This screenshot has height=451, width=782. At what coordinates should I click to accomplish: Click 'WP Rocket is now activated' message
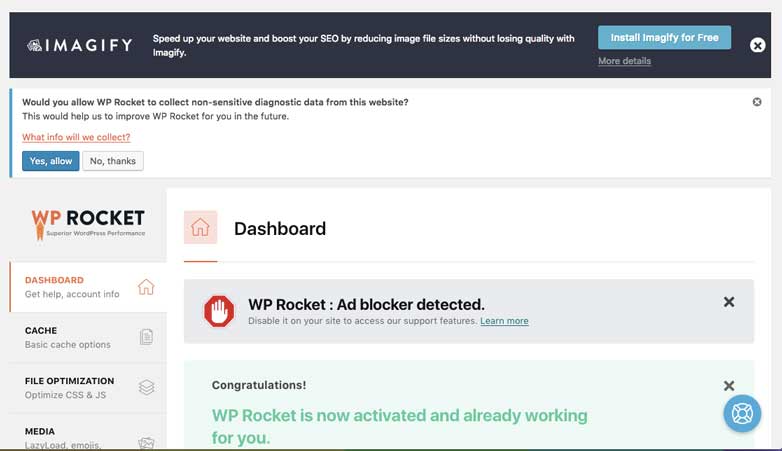[399, 427]
